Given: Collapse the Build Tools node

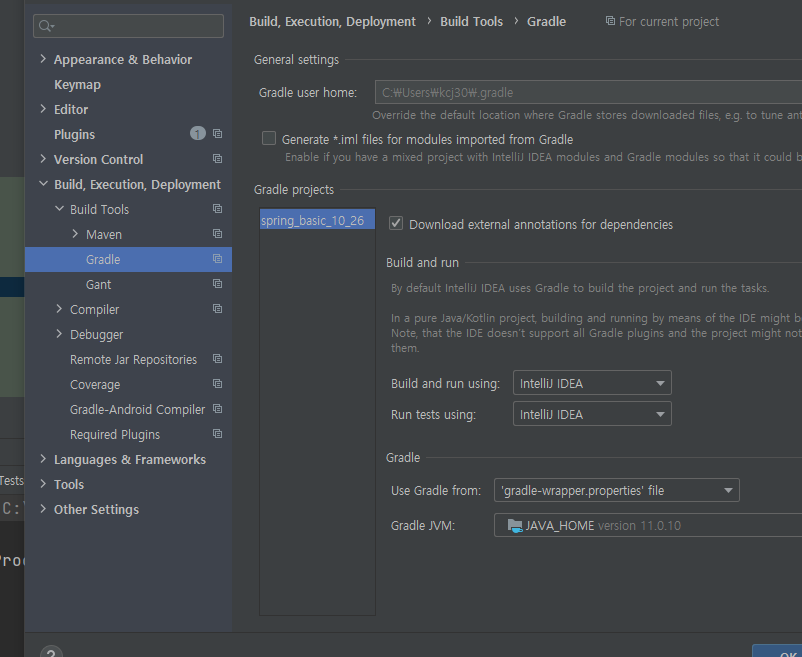Looking at the screenshot, I should pyautogui.click(x=59, y=209).
